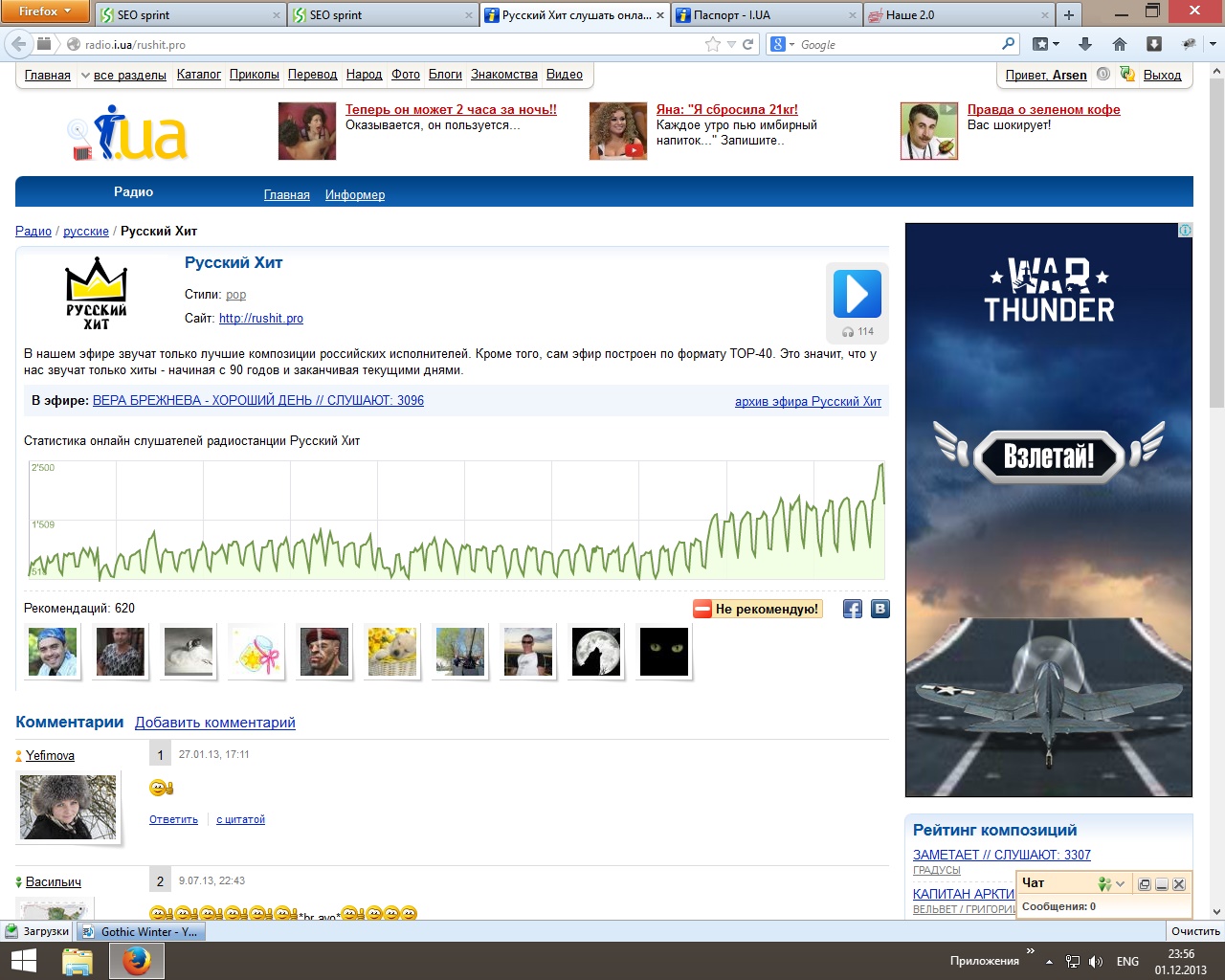Switch to the Паспорт - I.UA tab
Viewport: 1225px width, 980px height.
(766, 14)
